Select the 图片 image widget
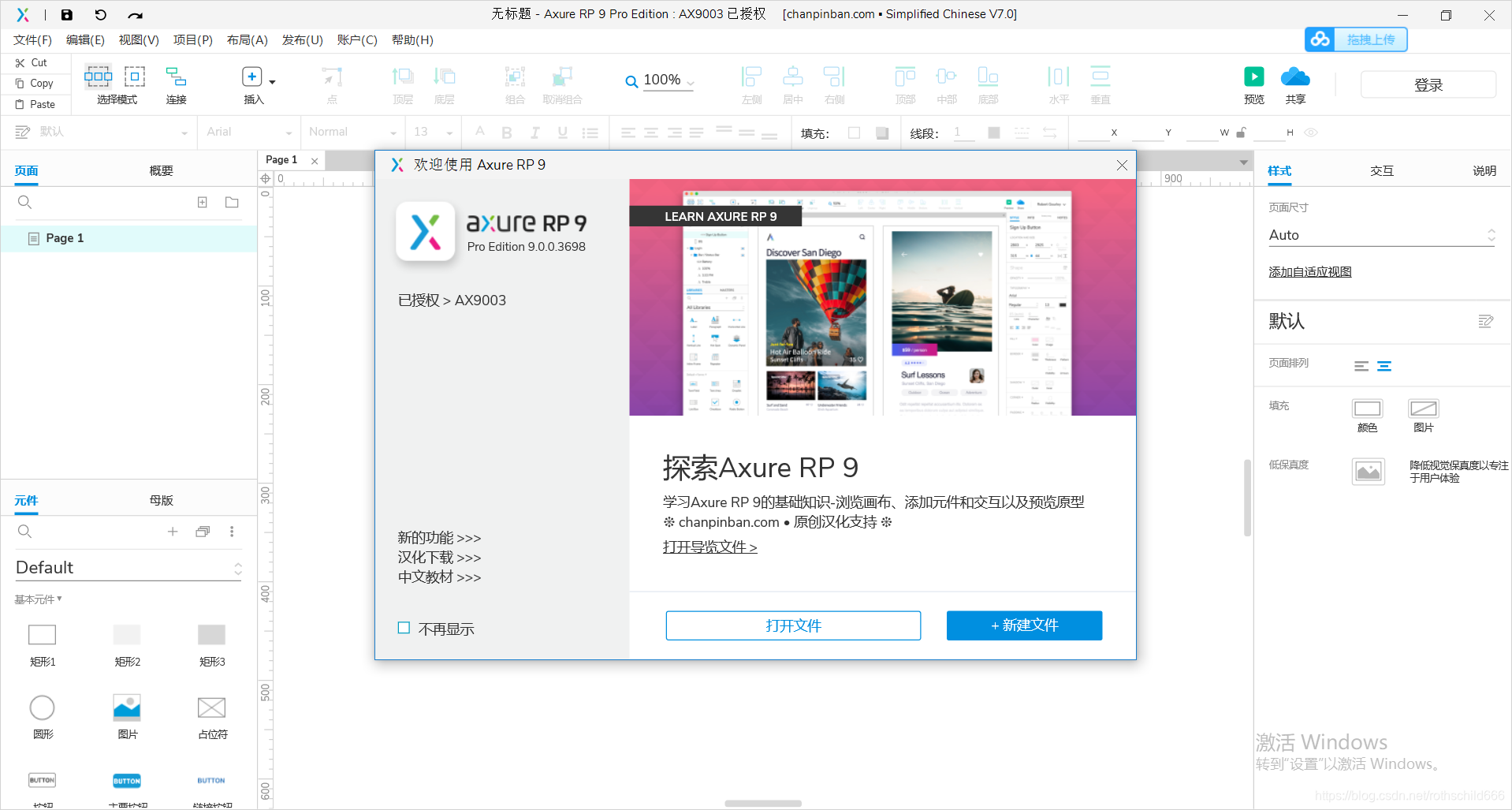 [x=127, y=707]
